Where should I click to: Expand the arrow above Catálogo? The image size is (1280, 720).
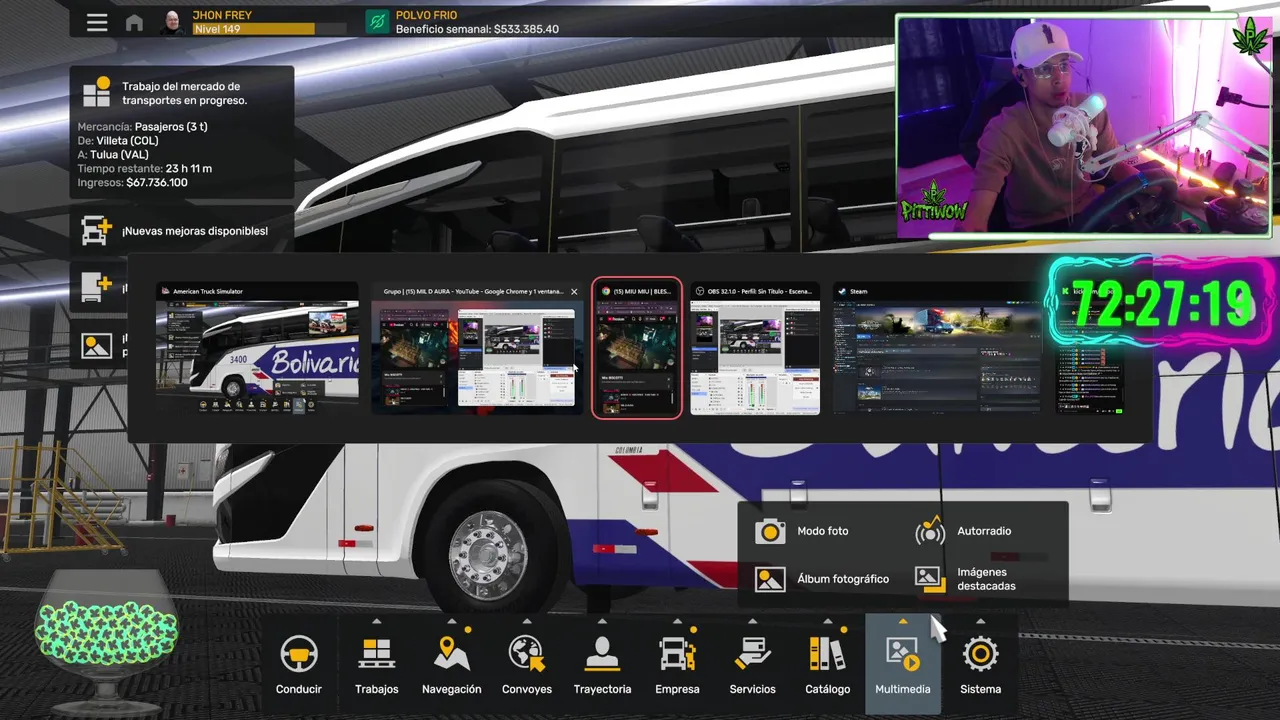[x=828, y=621]
